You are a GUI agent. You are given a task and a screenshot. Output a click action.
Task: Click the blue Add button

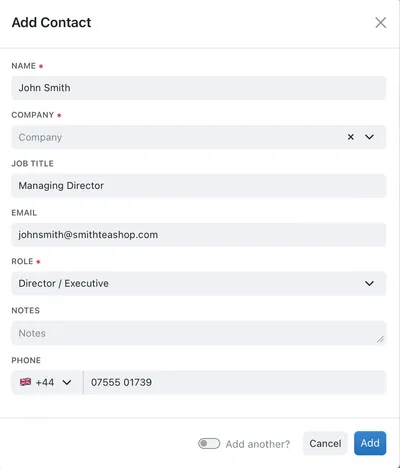coord(370,443)
